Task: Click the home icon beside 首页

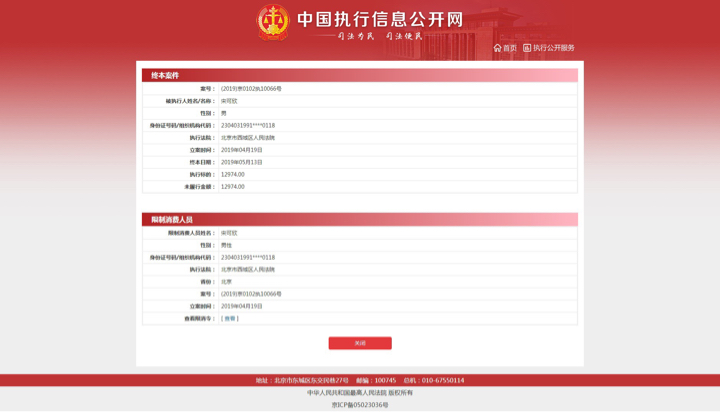Action: (497, 48)
